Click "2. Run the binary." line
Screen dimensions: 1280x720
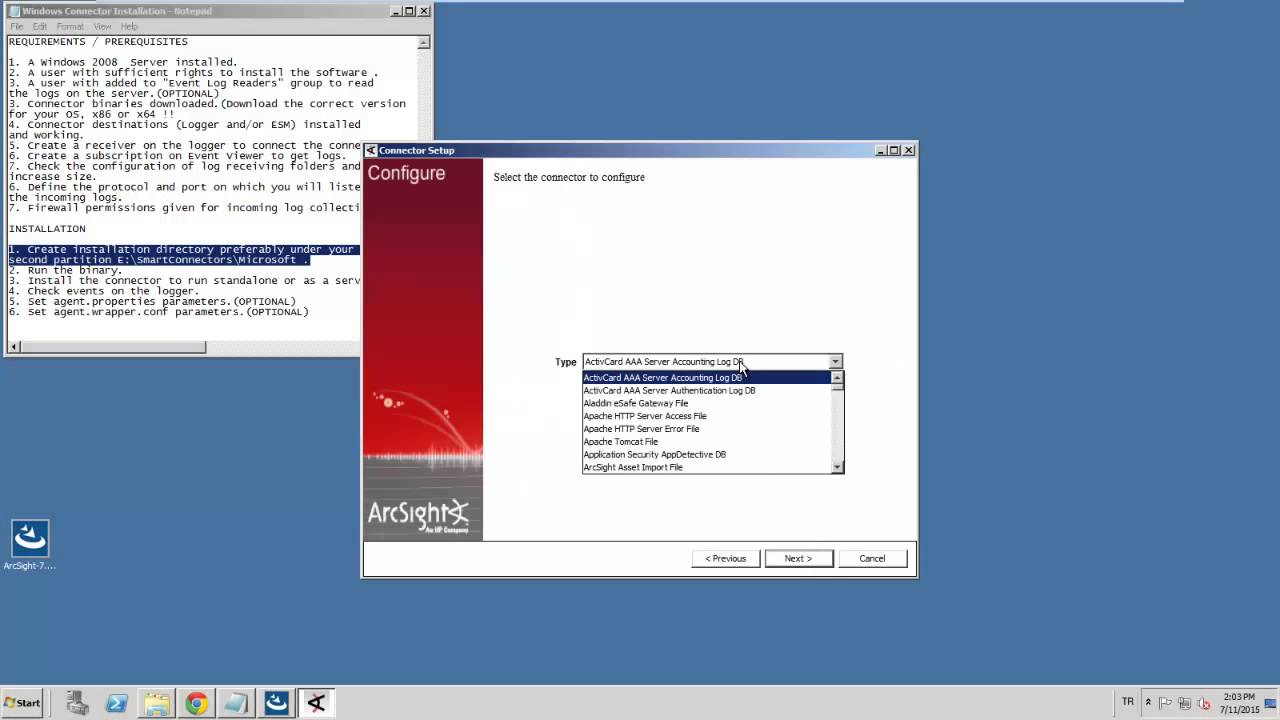pyautogui.click(x=65, y=270)
